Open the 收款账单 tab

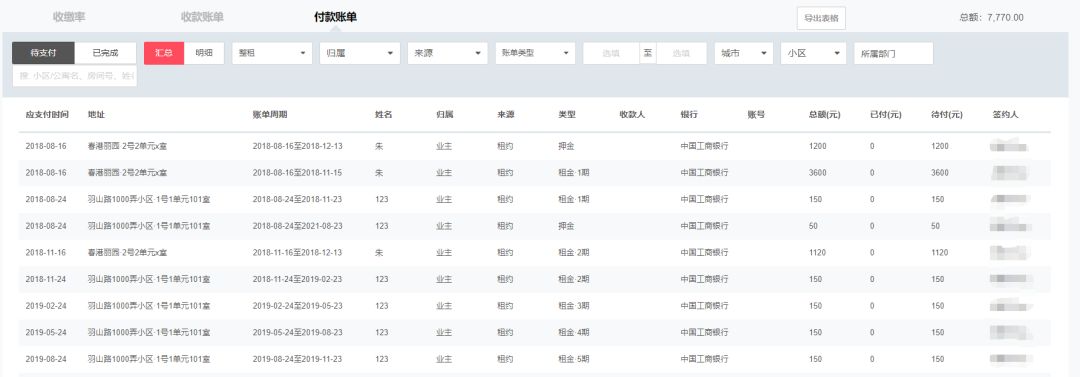(202, 17)
